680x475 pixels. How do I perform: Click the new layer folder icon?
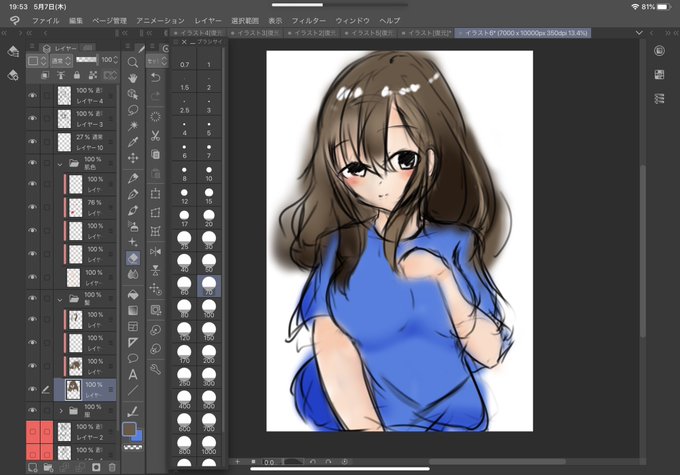(x=48, y=467)
